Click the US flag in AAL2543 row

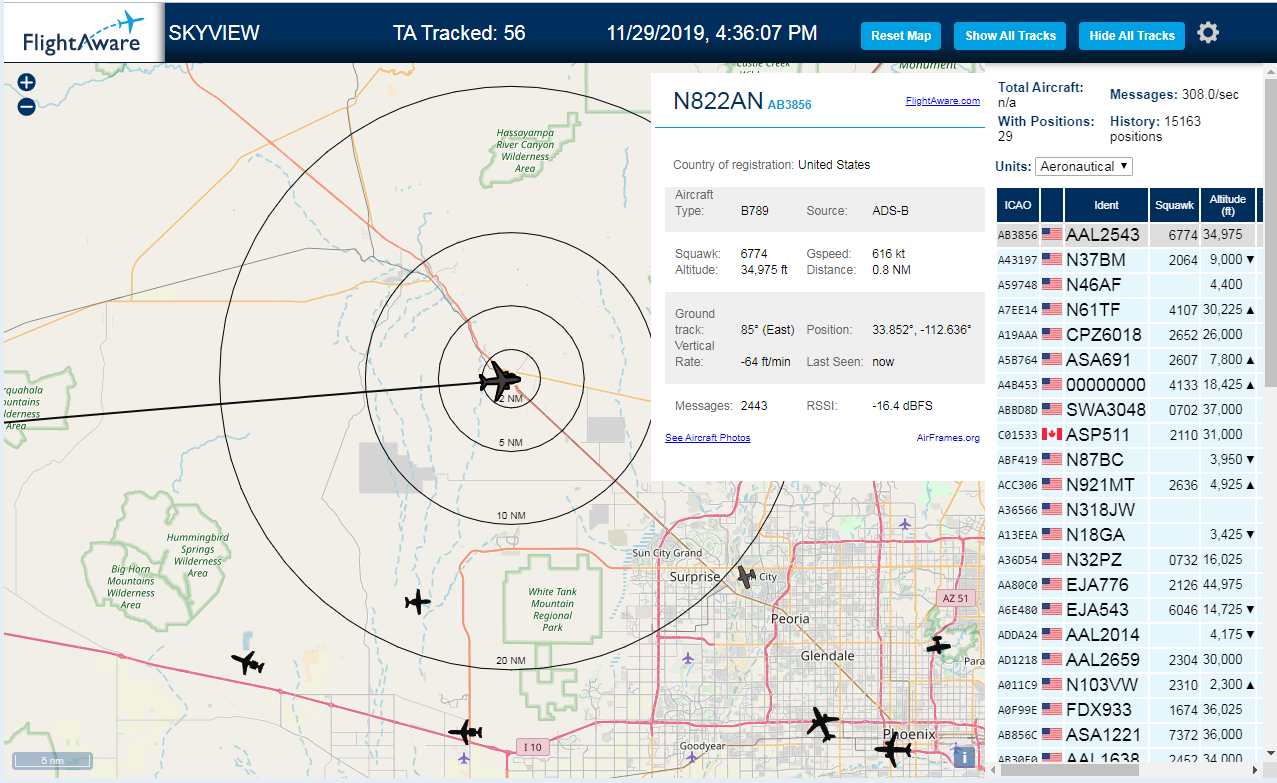point(1052,234)
